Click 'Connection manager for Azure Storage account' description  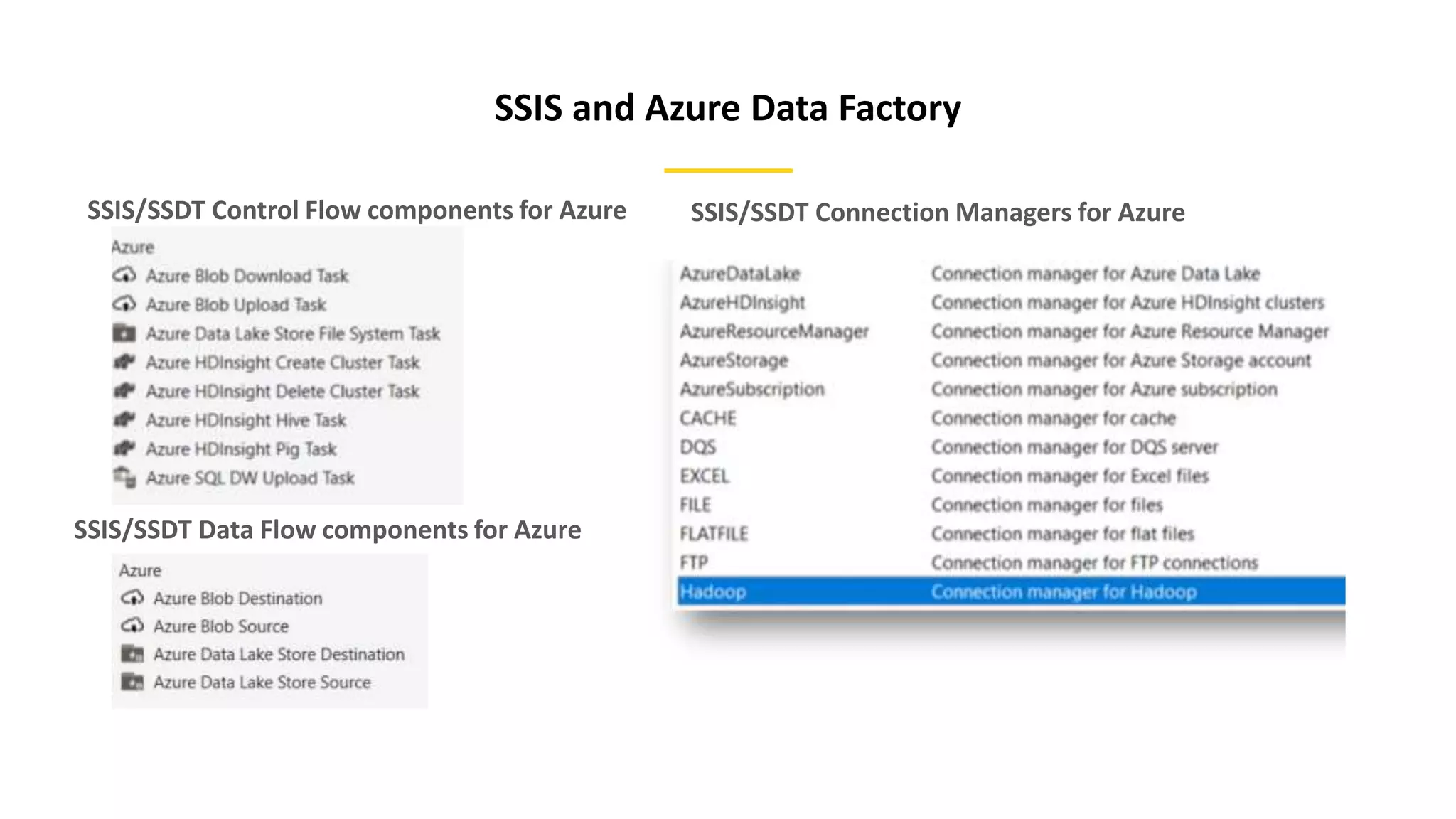coord(1121,360)
